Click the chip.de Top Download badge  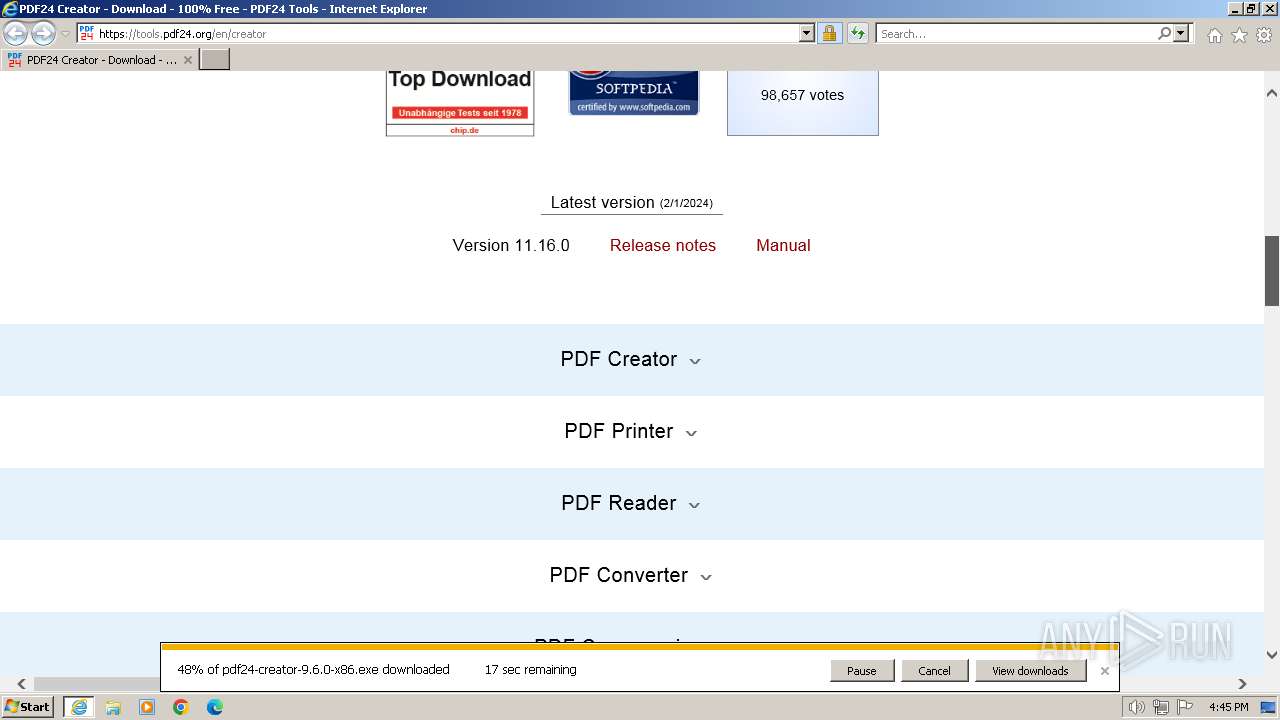pos(460,103)
